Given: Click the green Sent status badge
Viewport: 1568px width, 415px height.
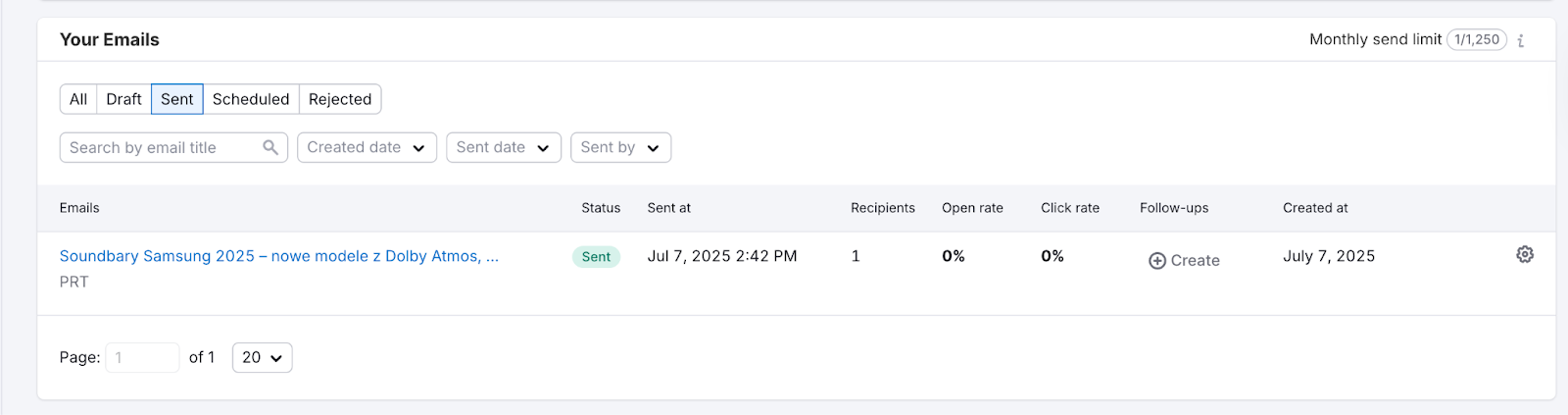Looking at the screenshot, I should click(x=596, y=257).
